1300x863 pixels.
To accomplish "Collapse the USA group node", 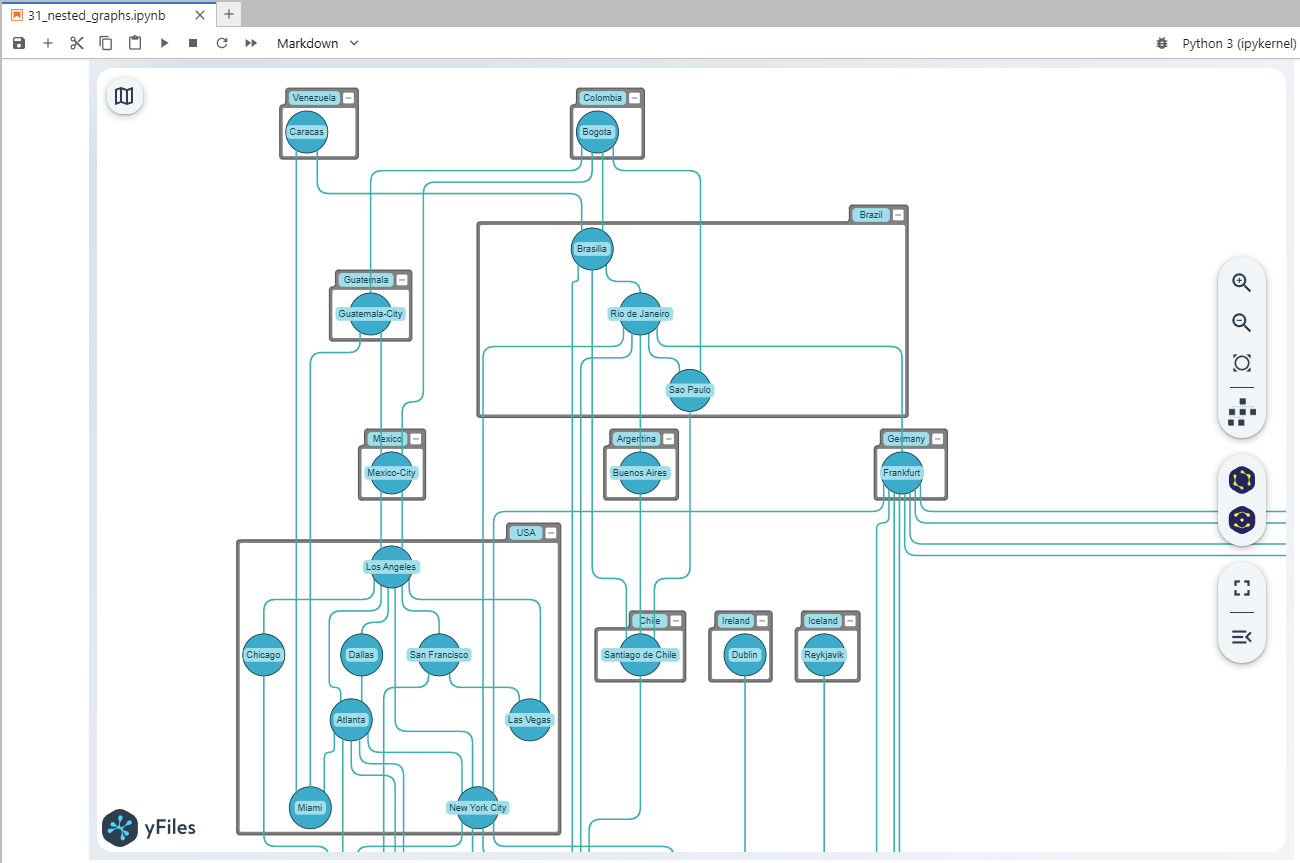I will tap(551, 533).
